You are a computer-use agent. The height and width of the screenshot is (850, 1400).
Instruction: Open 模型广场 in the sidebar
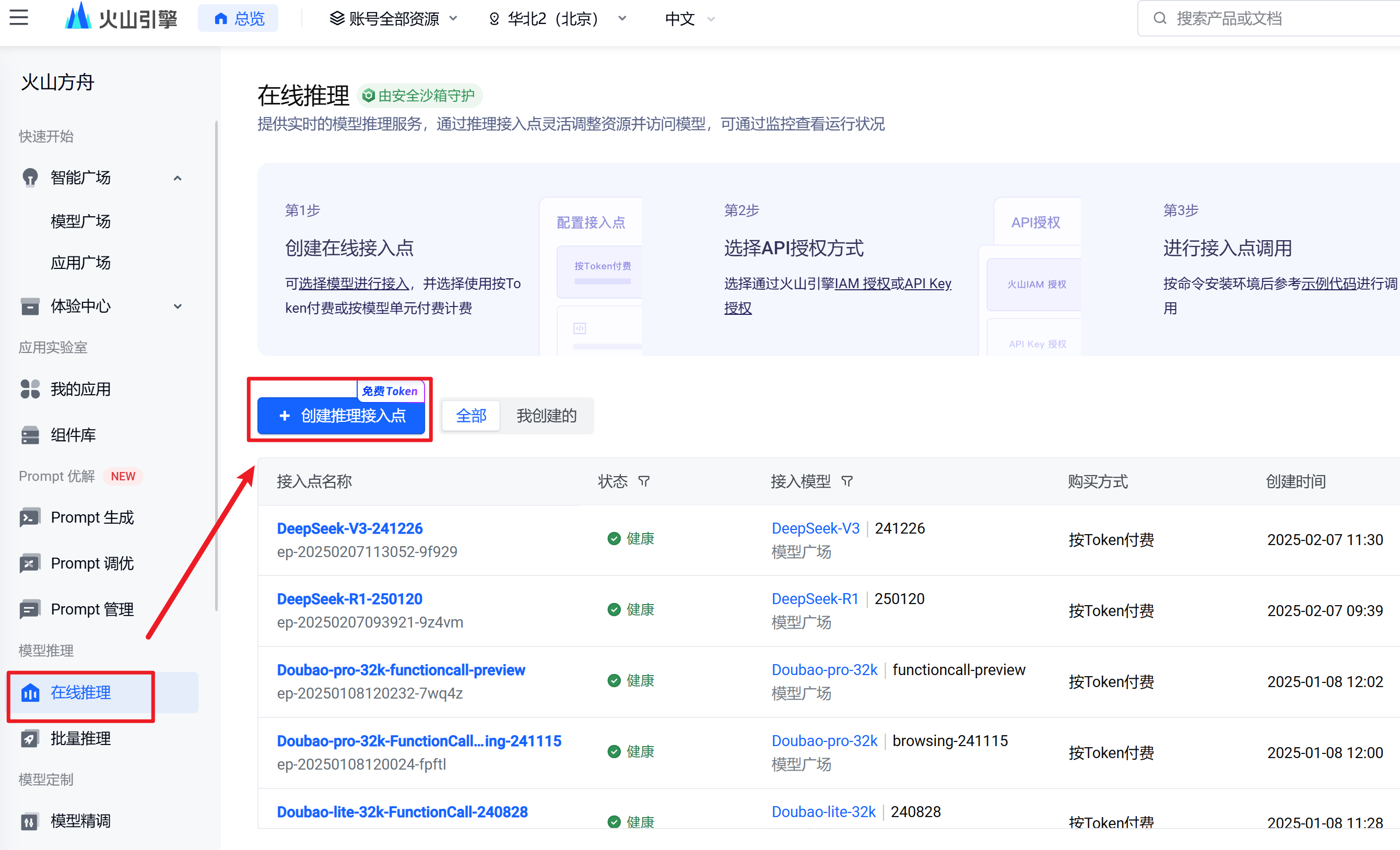[x=81, y=221]
